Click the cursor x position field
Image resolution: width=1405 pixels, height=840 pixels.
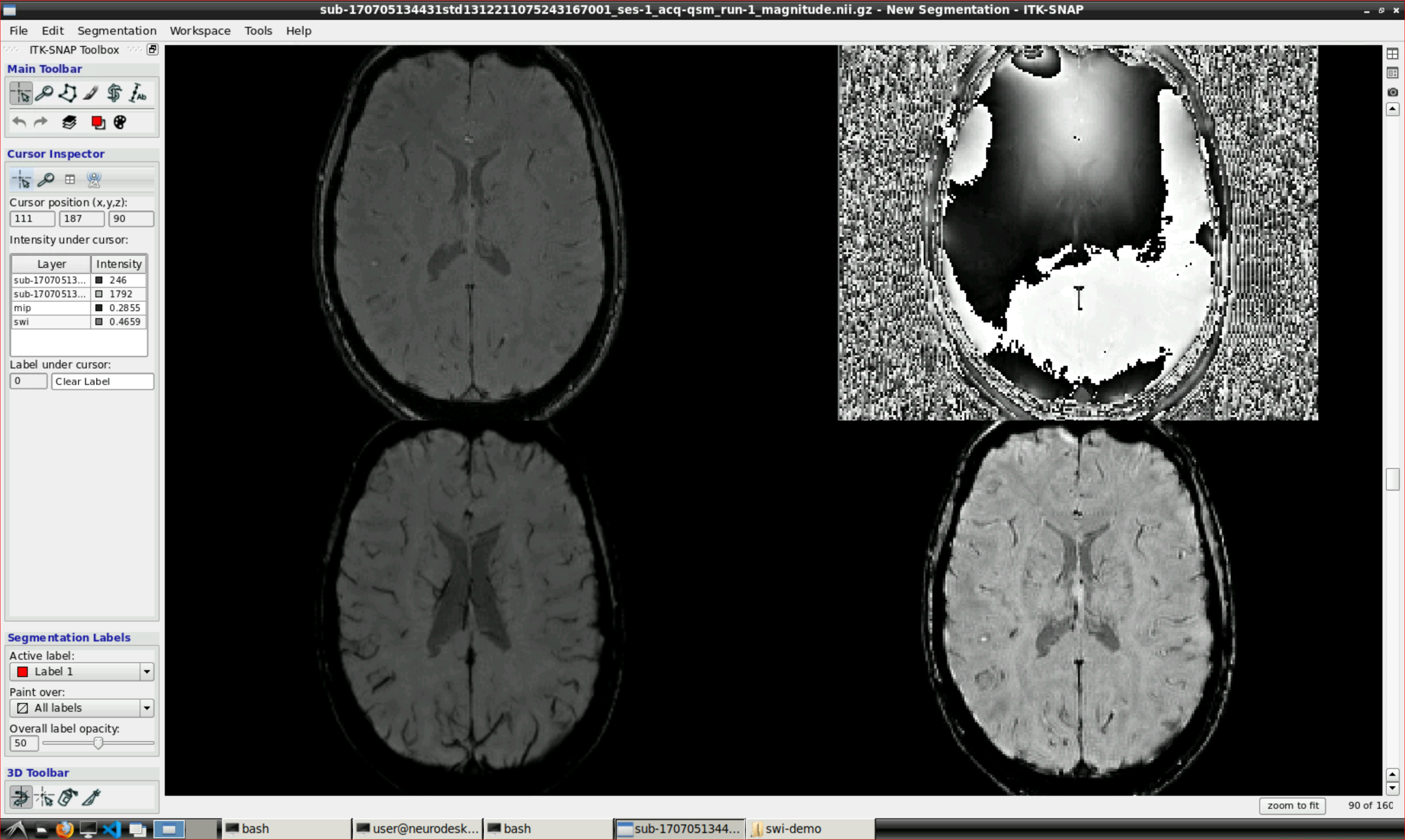pyautogui.click(x=32, y=218)
